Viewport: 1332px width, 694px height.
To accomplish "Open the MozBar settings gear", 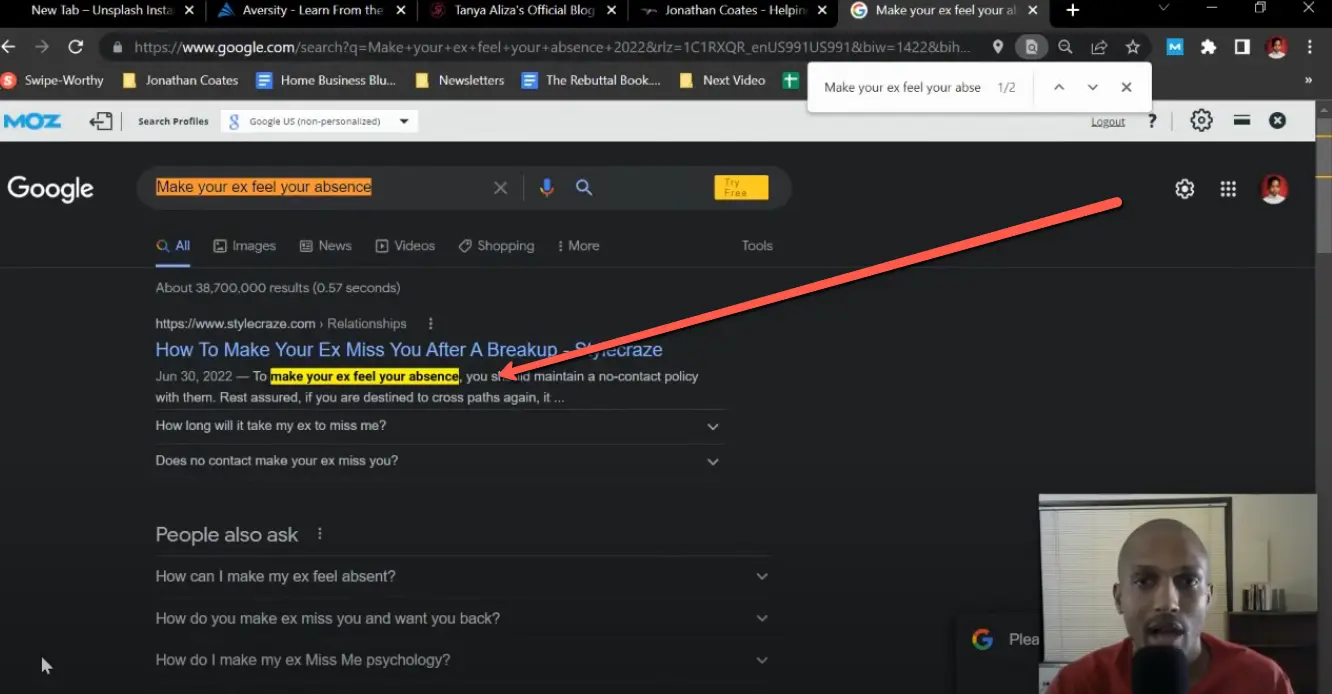I will coord(1200,120).
